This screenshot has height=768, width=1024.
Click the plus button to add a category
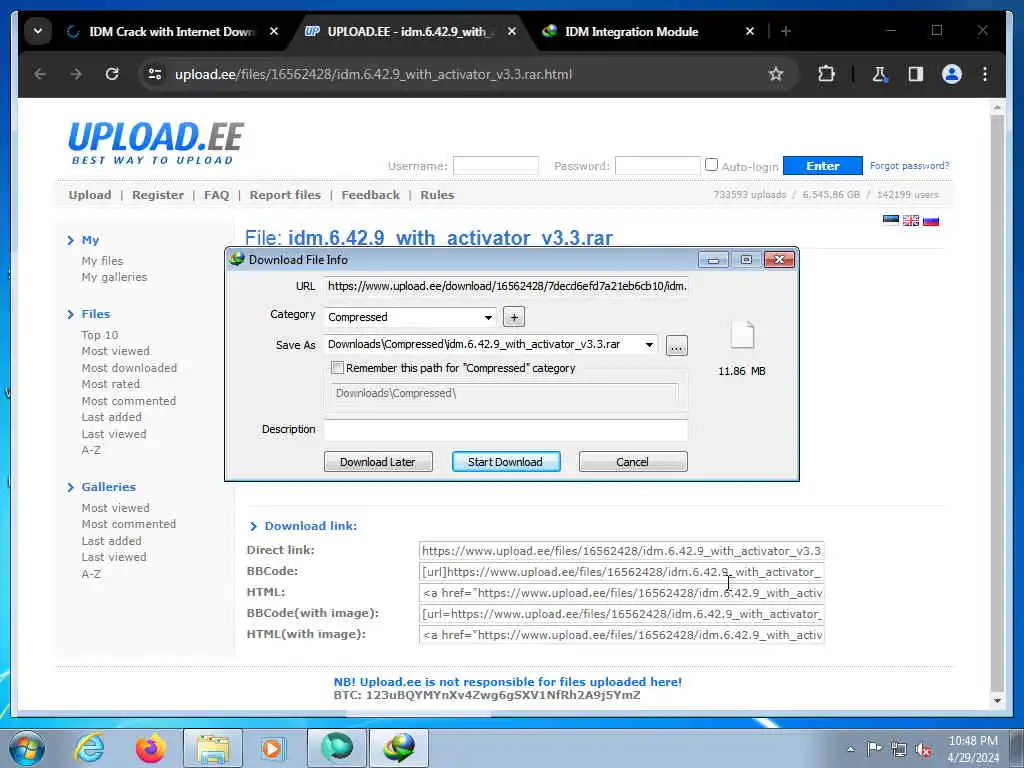[514, 317]
